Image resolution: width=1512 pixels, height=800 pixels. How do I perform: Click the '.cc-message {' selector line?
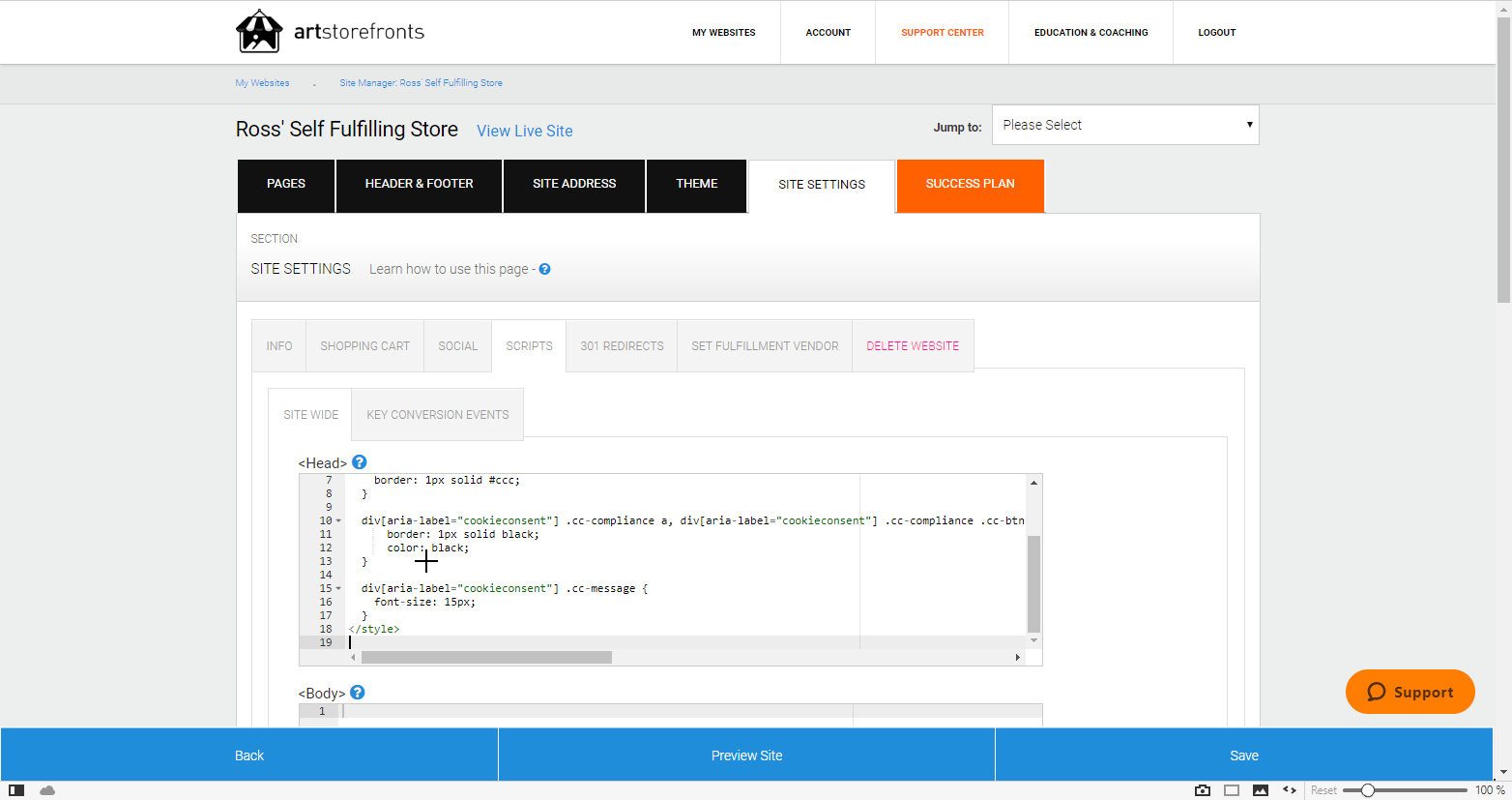[504, 588]
